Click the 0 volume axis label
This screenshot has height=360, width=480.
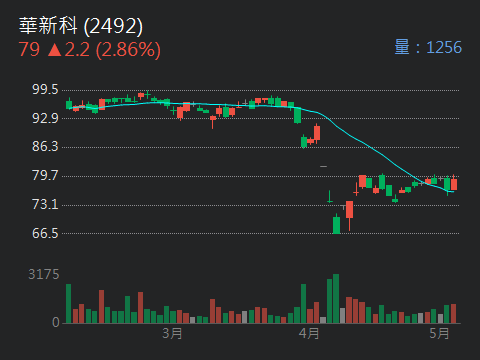click(56, 322)
